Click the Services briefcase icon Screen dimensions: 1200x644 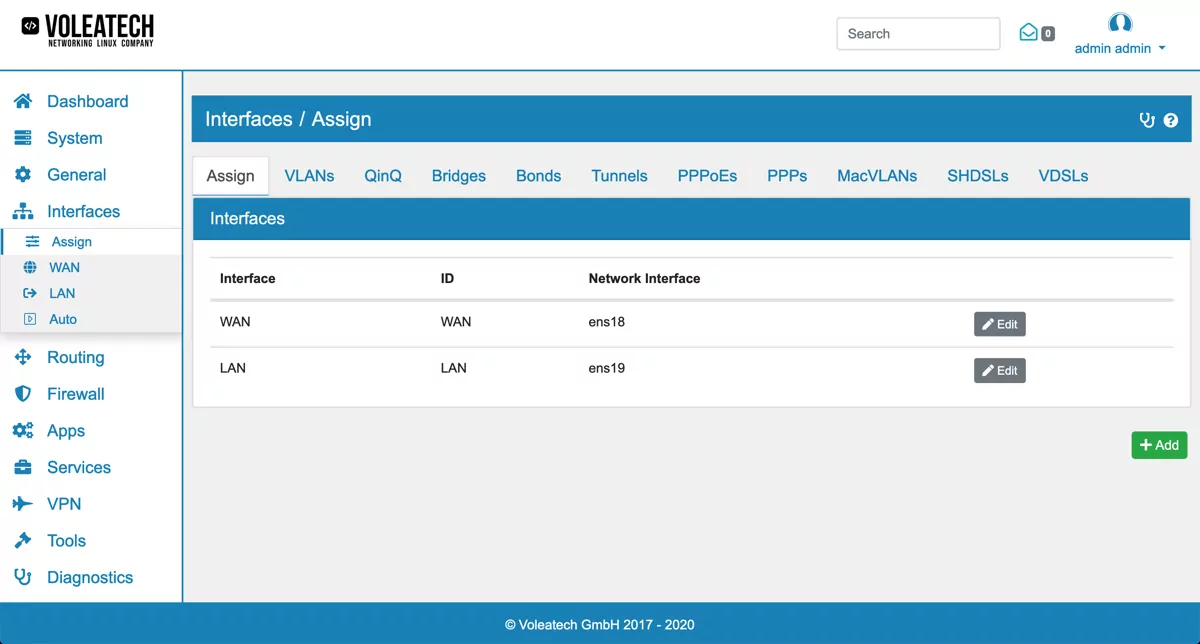(x=23, y=467)
